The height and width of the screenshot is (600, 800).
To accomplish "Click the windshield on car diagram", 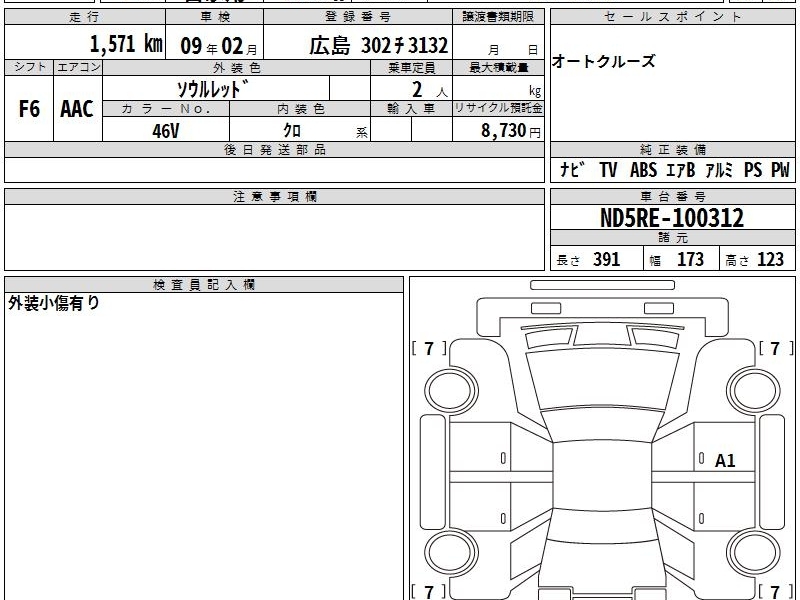I will click(603, 379).
